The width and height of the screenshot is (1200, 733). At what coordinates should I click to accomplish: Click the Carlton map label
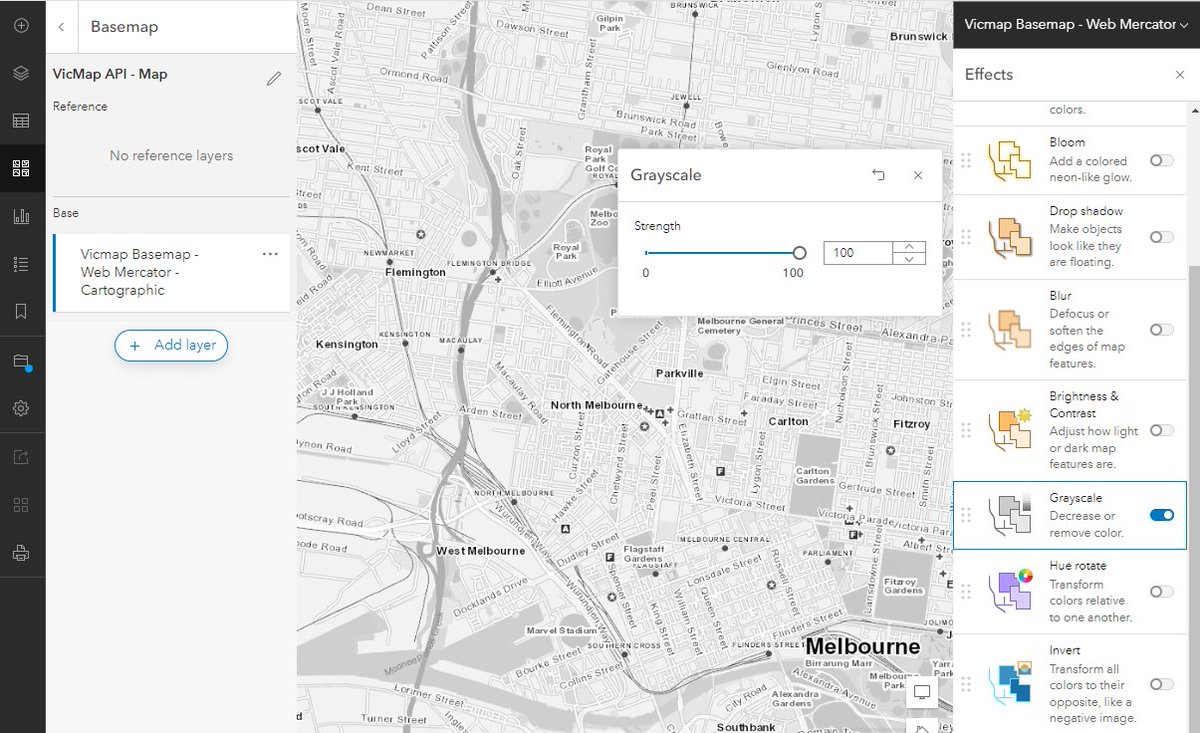[x=788, y=422]
